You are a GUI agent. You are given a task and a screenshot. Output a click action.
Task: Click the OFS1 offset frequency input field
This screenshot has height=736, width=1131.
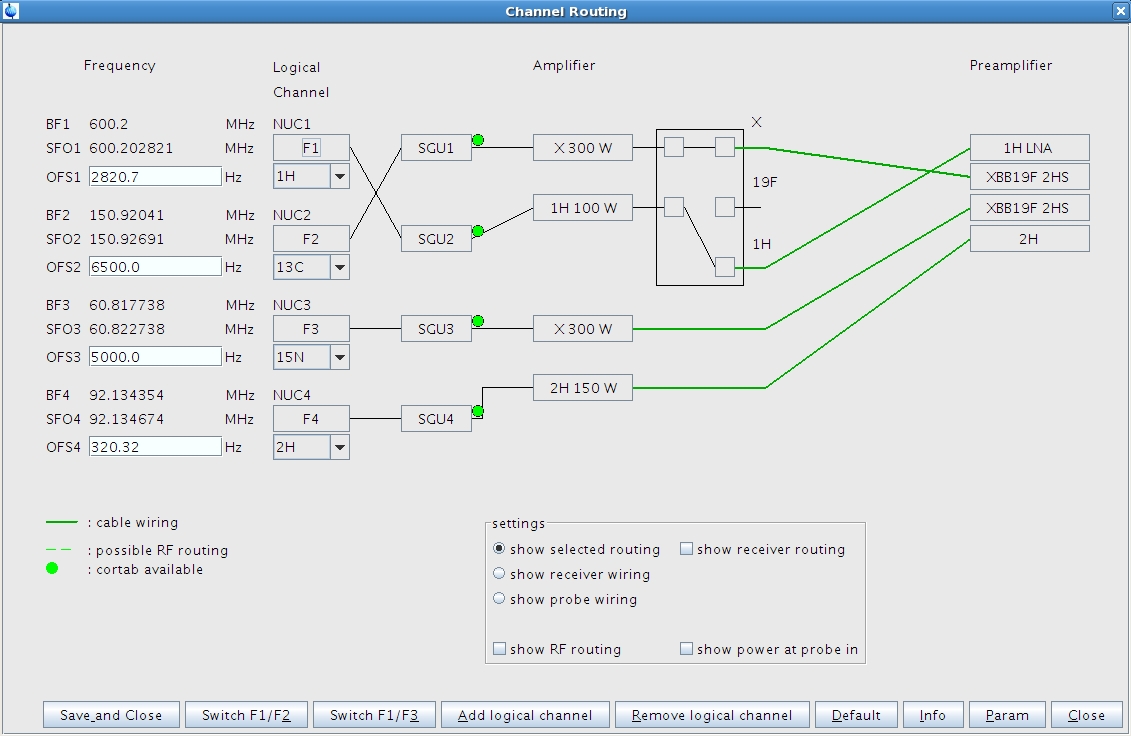tap(155, 176)
